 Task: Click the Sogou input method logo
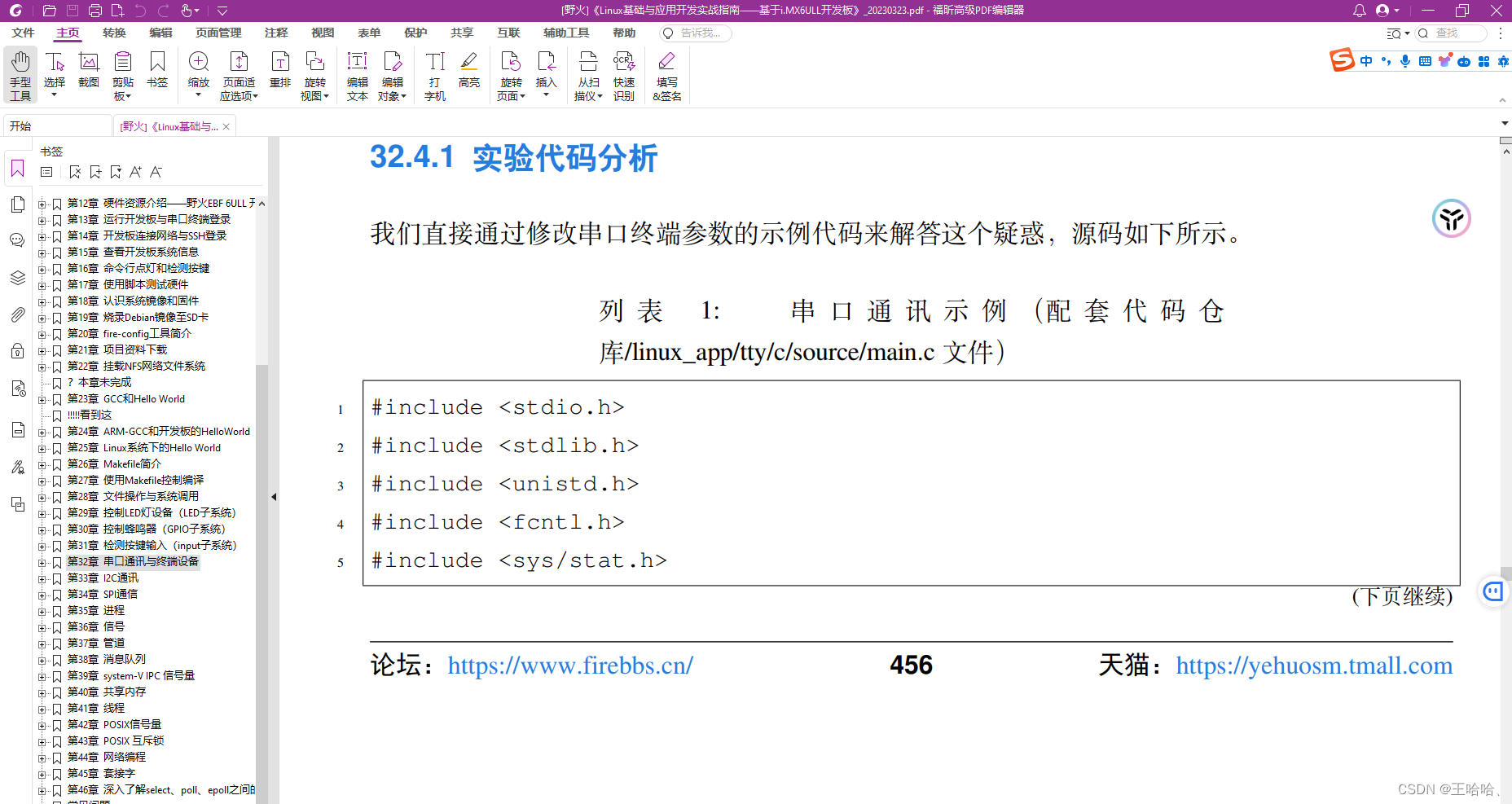tap(1342, 60)
